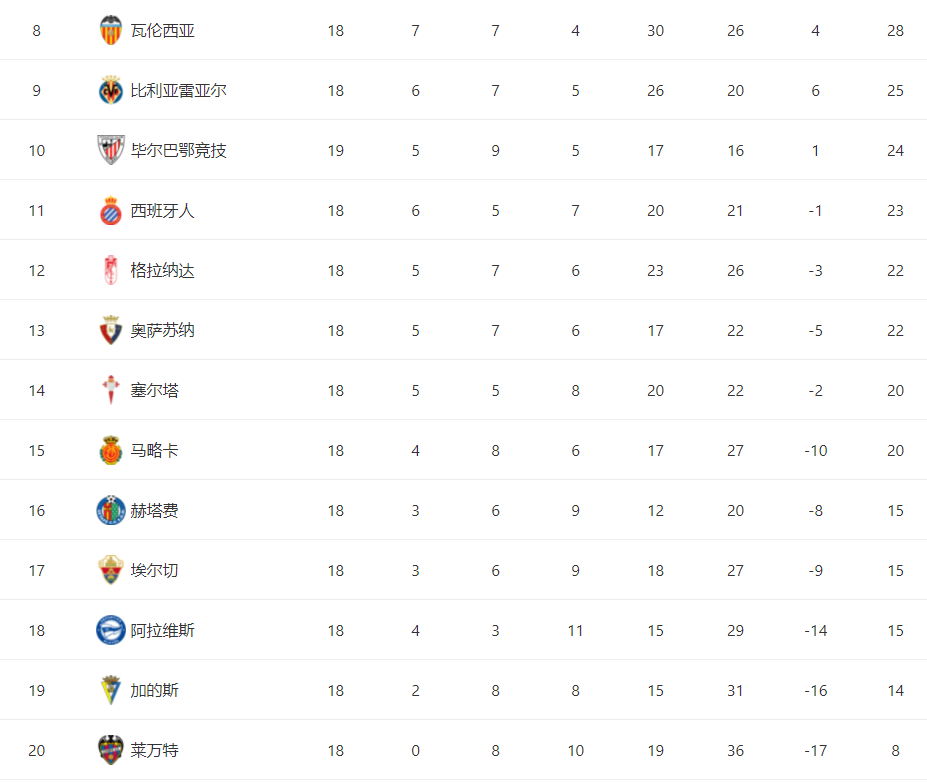
Task: Click the Mallorca crest icon
Action: 111,451
